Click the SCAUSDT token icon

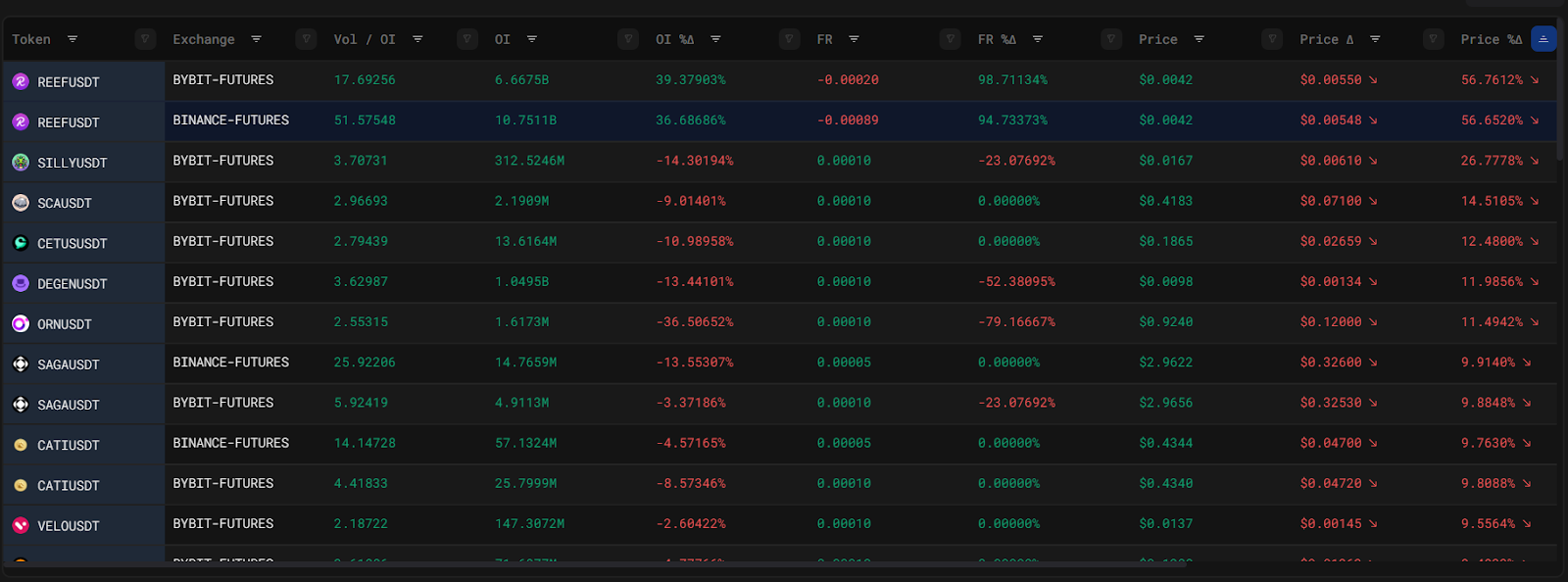[x=21, y=203]
